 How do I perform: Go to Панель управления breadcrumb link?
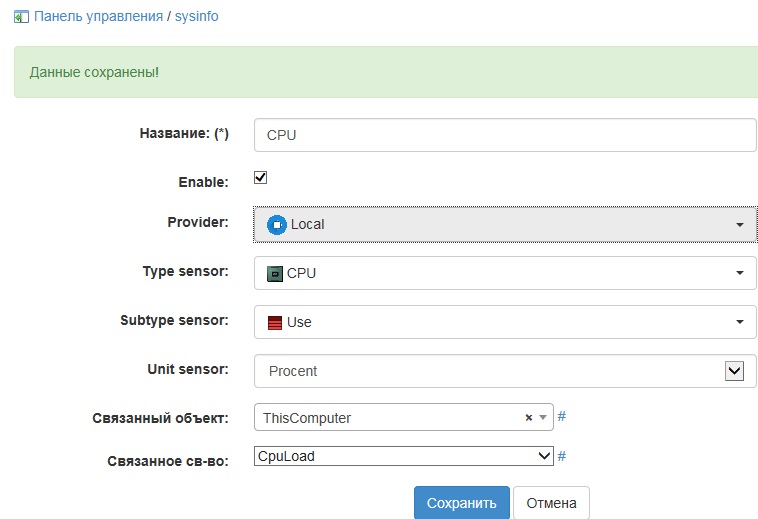pyautogui.click(x=98, y=17)
